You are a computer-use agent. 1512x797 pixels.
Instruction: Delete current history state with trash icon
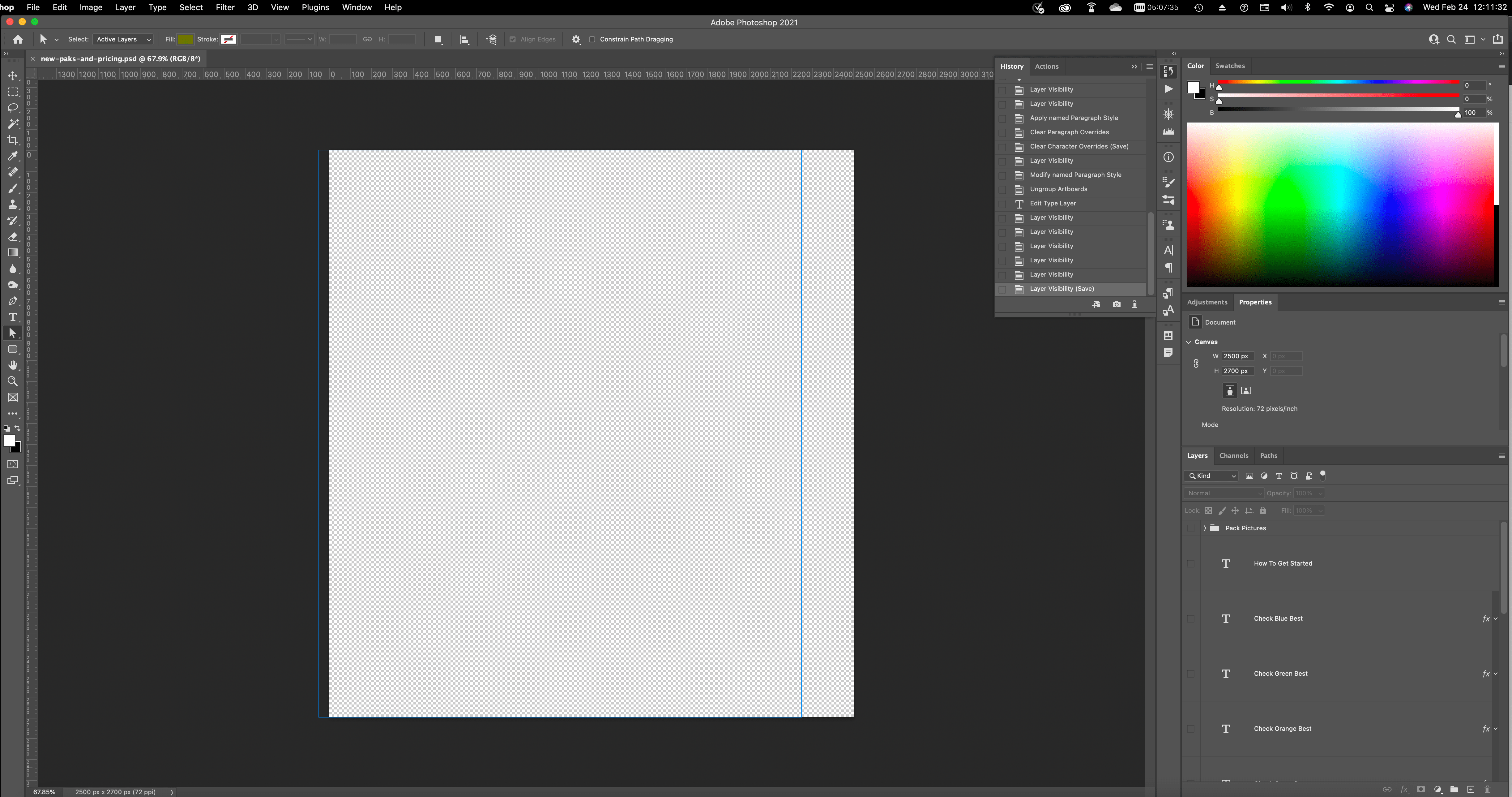click(1134, 304)
